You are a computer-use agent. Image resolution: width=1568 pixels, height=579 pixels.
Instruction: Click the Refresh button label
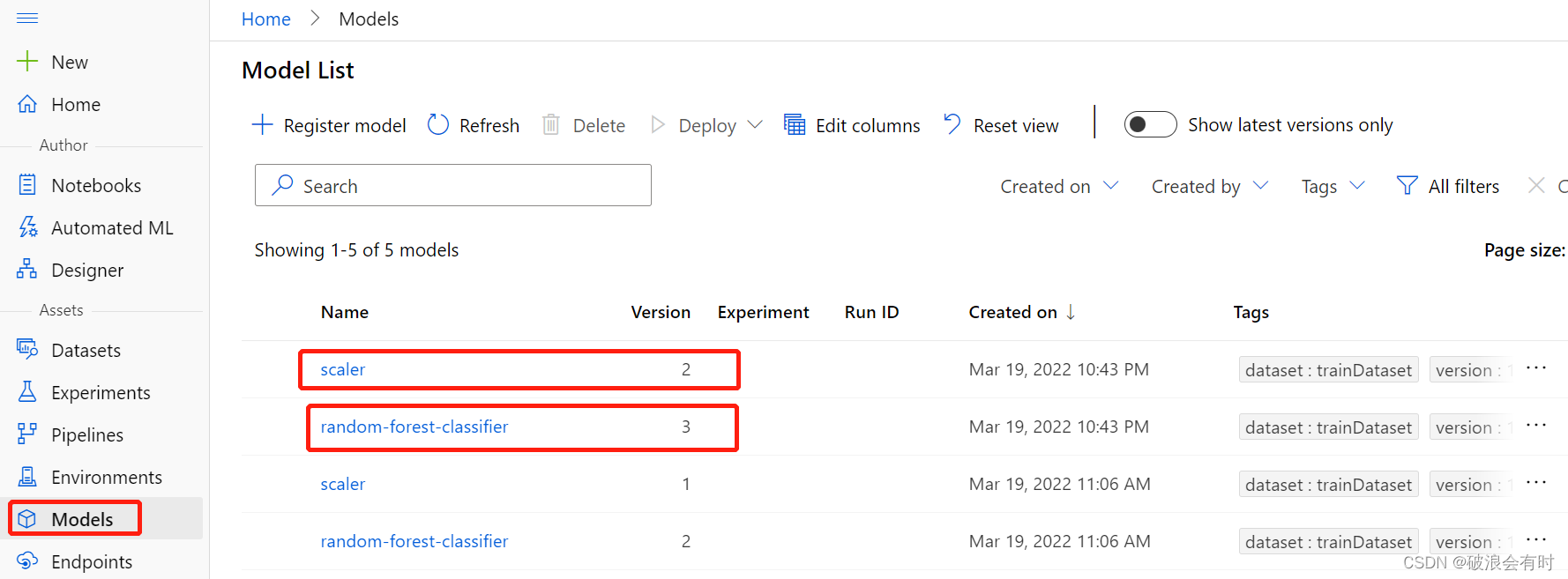[489, 126]
